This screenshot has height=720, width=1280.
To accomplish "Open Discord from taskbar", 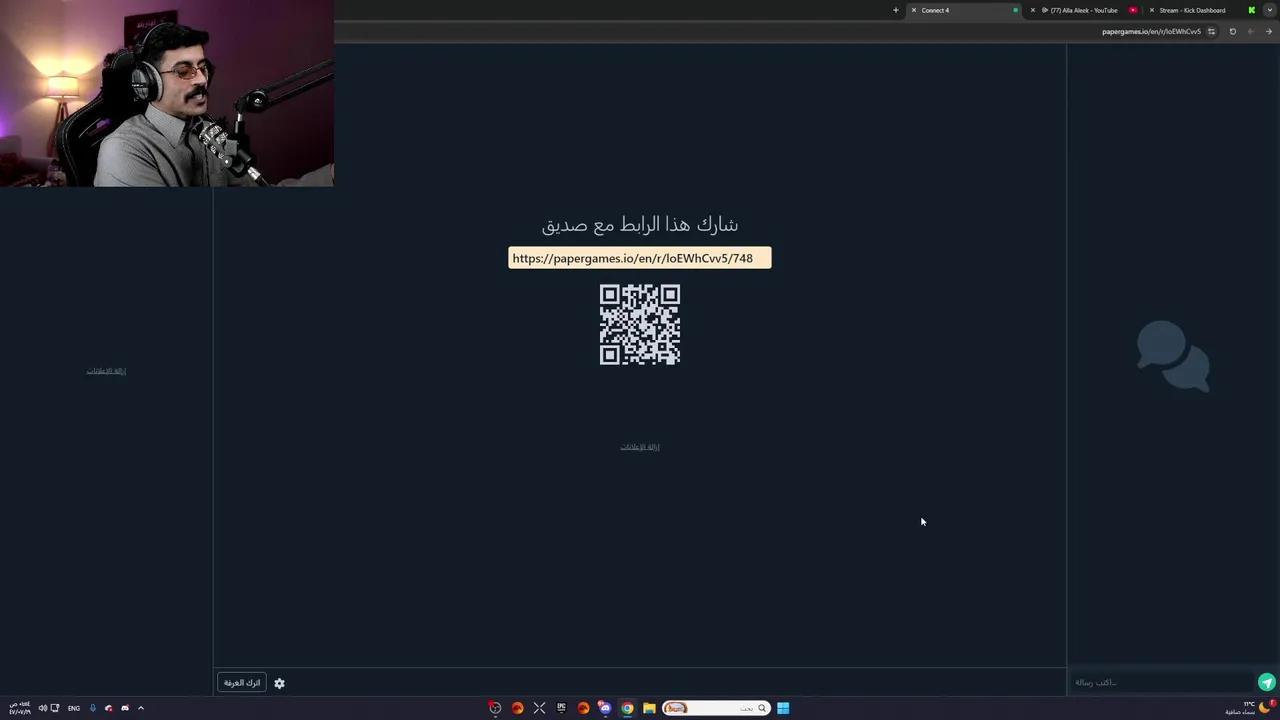I will (x=605, y=708).
